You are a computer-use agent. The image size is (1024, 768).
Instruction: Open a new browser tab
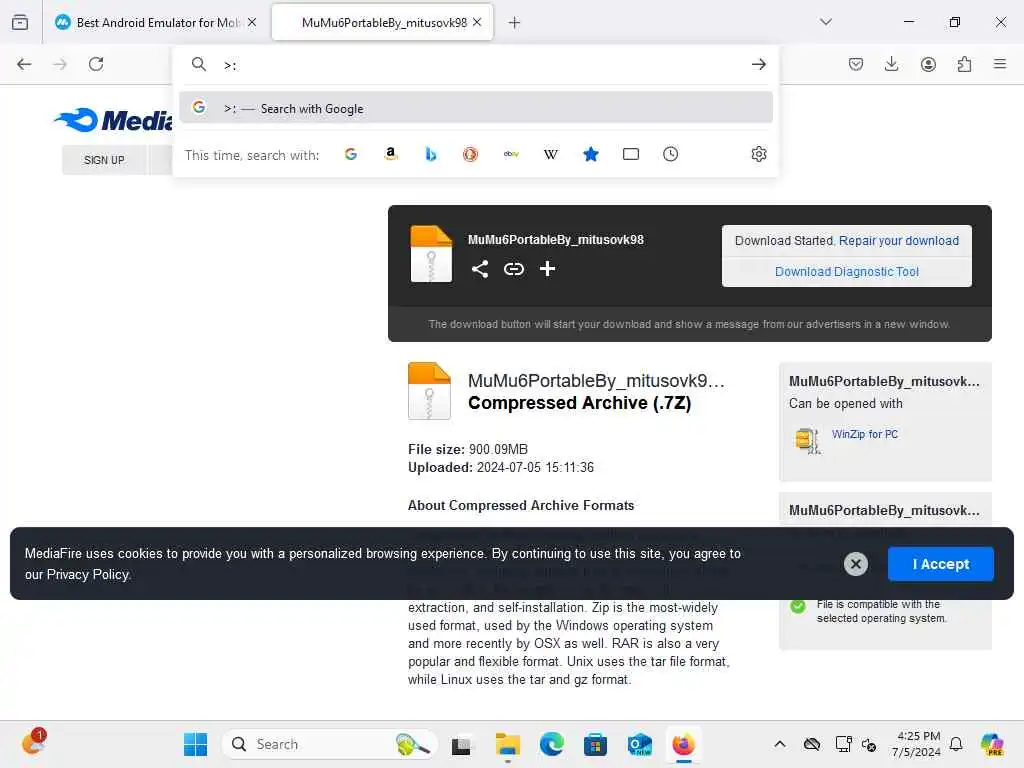click(x=515, y=23)
